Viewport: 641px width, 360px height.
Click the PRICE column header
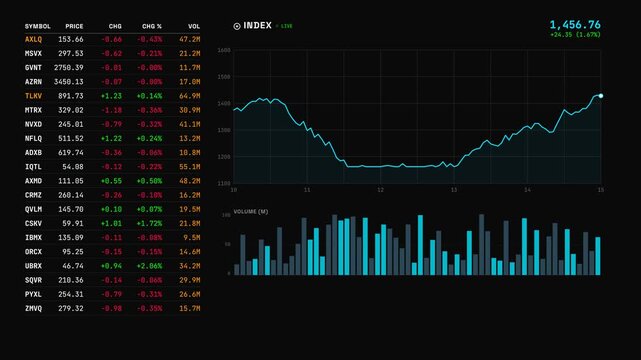pyautogui.click(x=74, y=26)
